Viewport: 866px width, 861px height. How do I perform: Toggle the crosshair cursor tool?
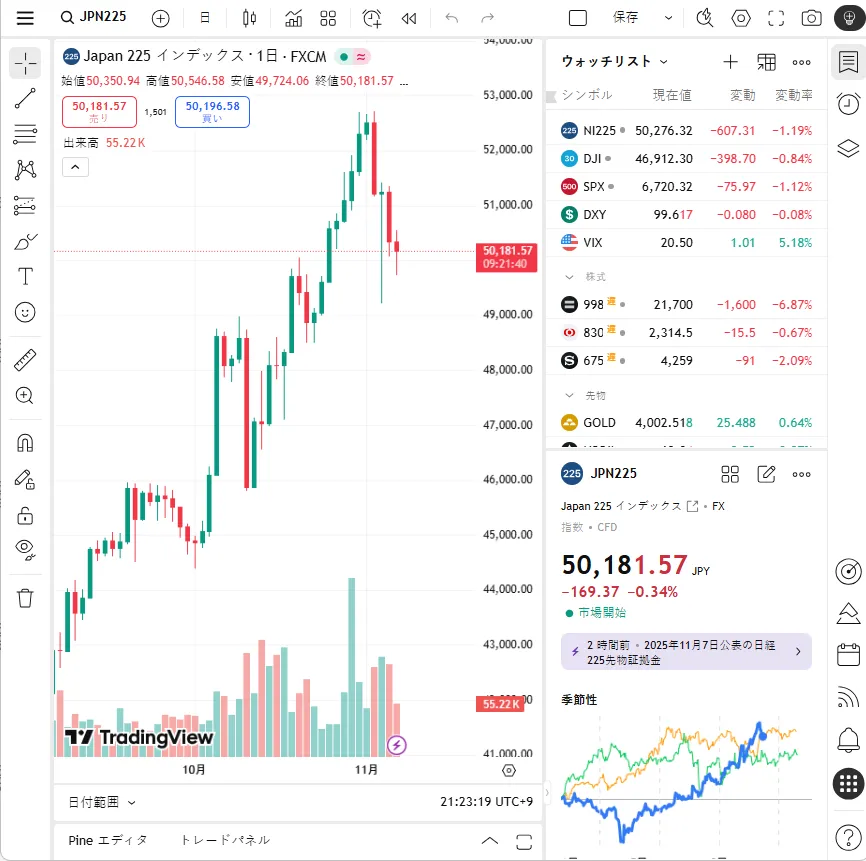(x=25, y=63)
